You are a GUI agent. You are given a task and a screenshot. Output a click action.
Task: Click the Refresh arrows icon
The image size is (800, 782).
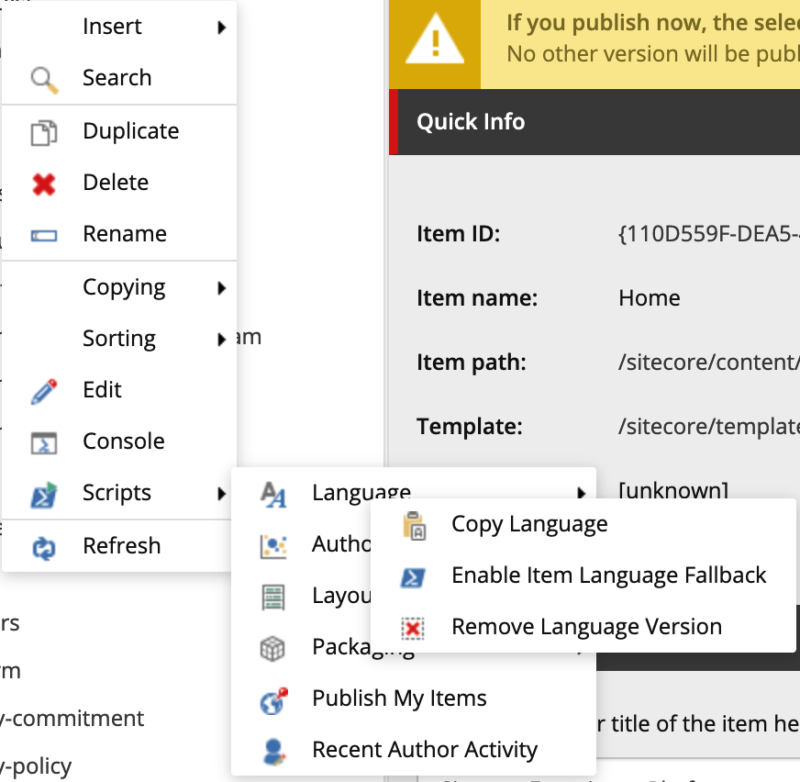[42, 546]
